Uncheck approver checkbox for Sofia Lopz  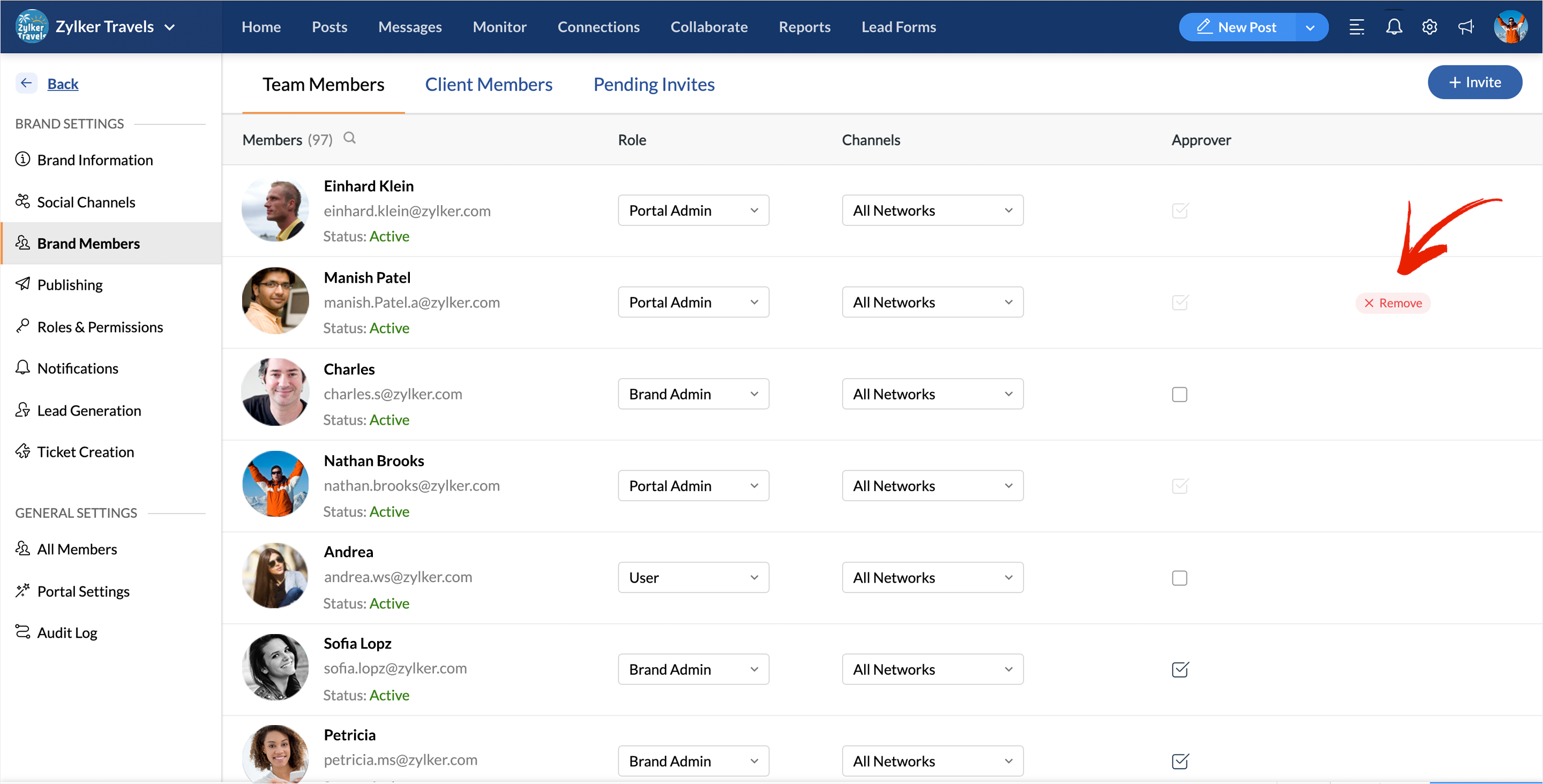[1179, 669]
